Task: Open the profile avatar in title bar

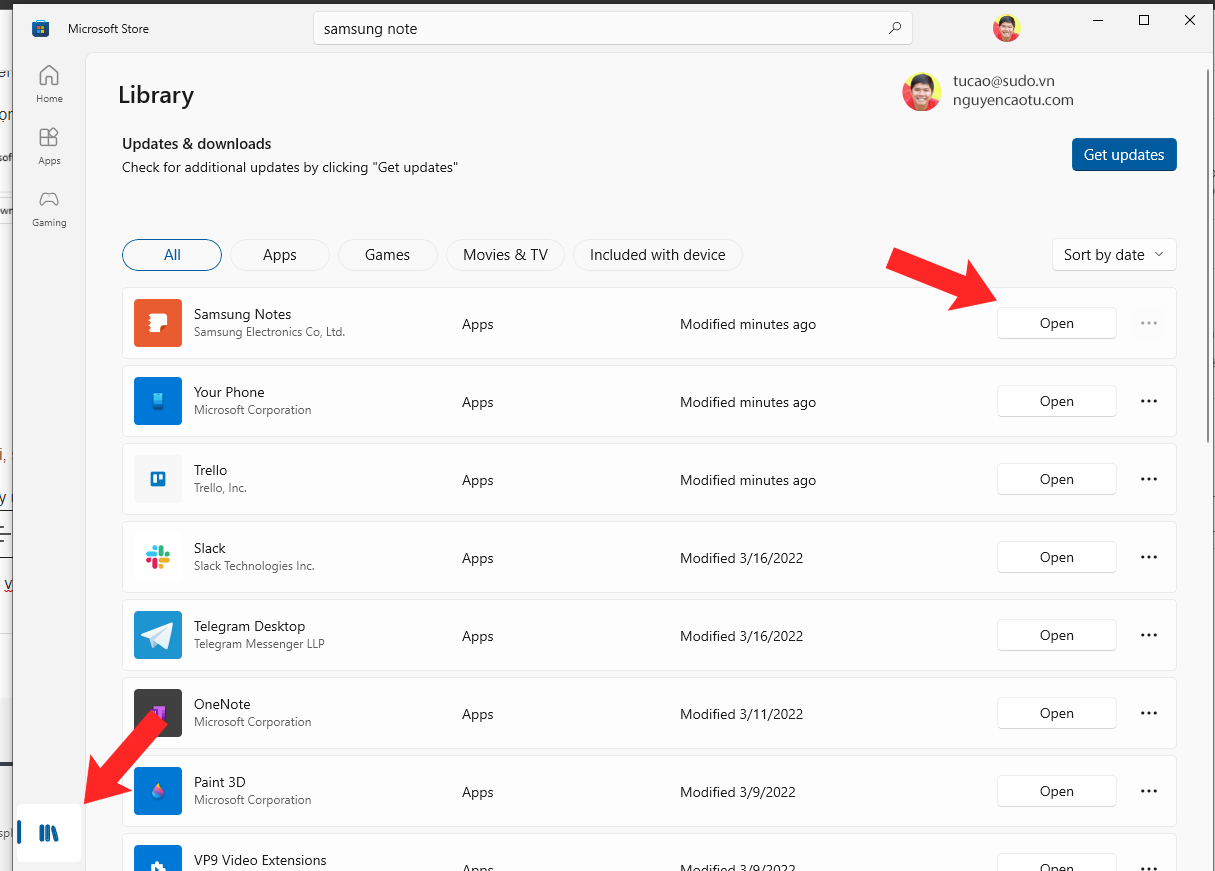Action: pyautogui.click(x=1006, y=28)
